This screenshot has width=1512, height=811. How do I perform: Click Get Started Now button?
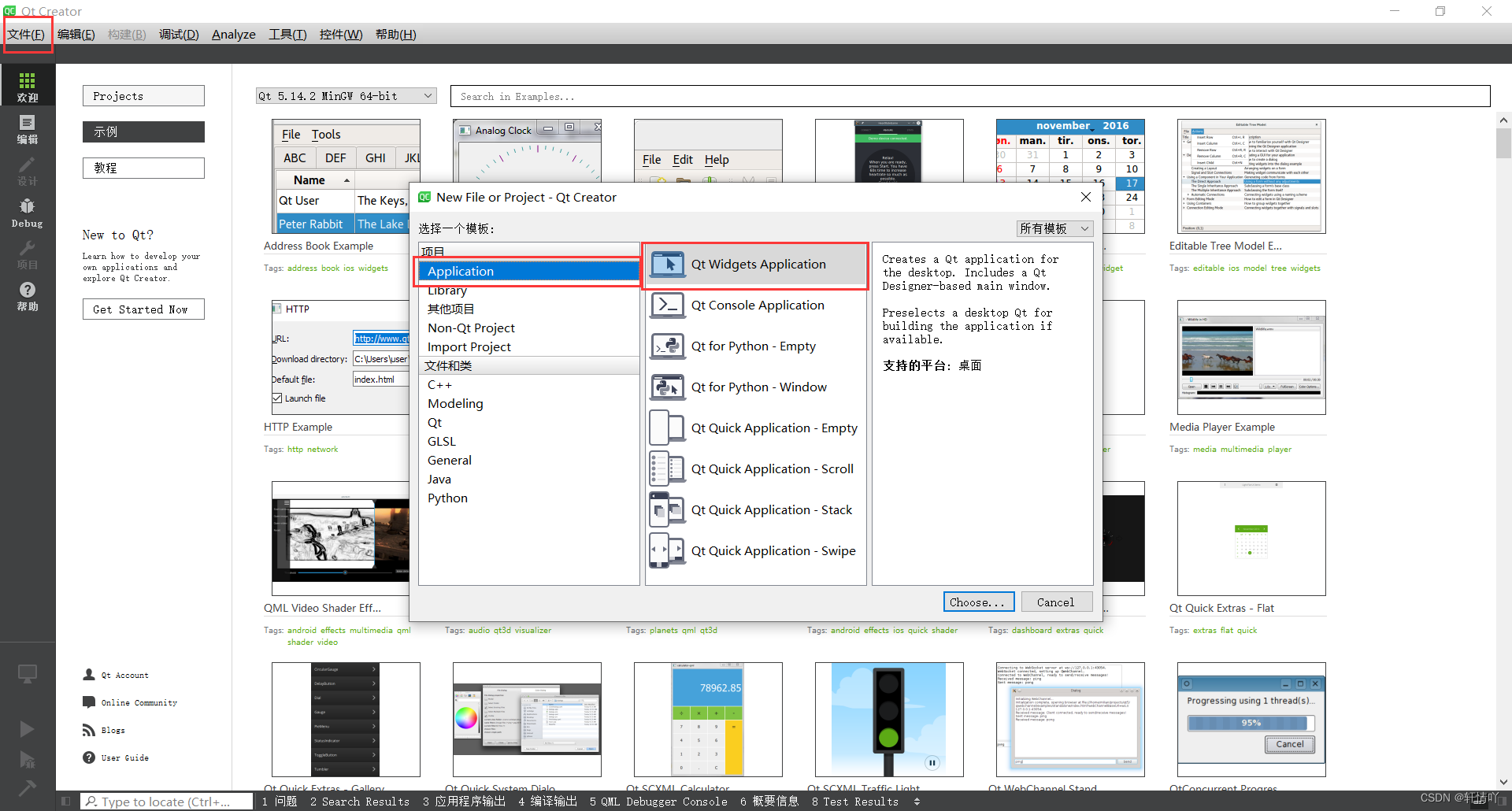pos(143,309)
